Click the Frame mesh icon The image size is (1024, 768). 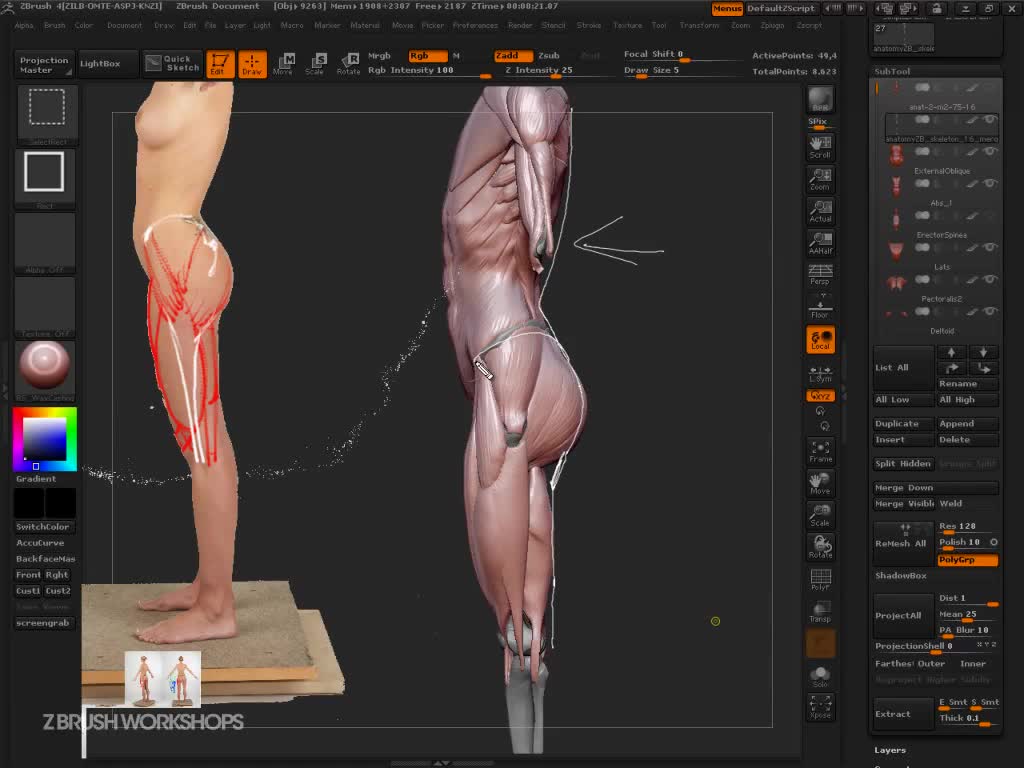click(x=820, y=451)
